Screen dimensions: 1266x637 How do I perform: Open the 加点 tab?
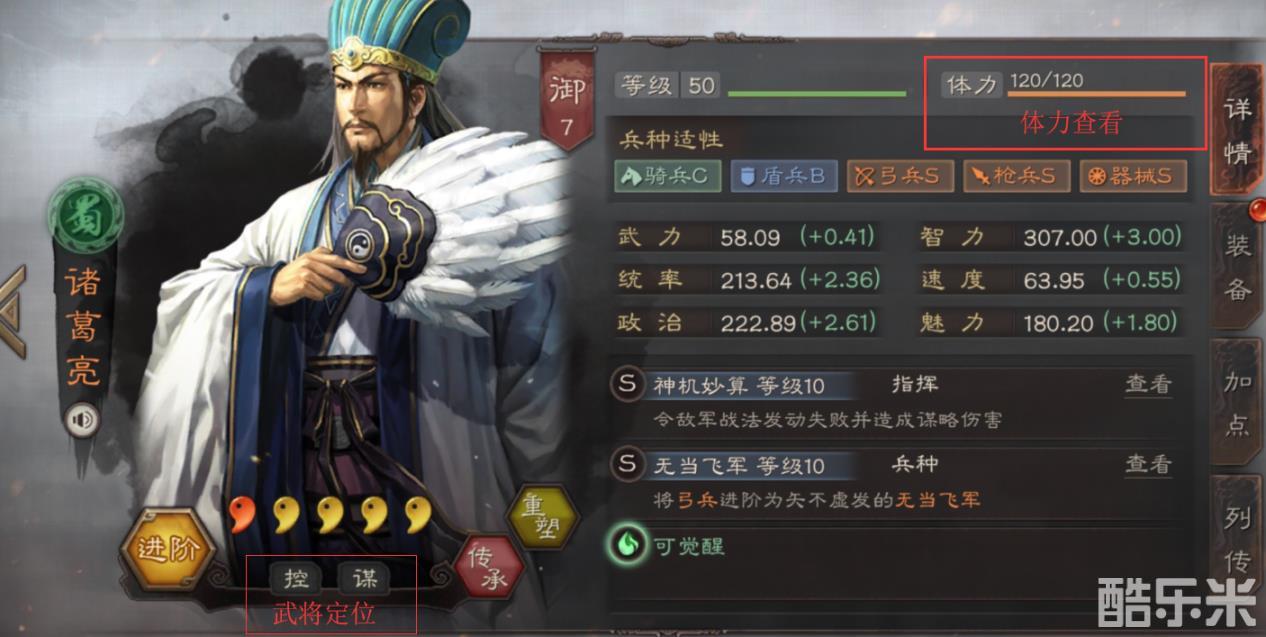pyautogui.click(x=1238, y=402)
